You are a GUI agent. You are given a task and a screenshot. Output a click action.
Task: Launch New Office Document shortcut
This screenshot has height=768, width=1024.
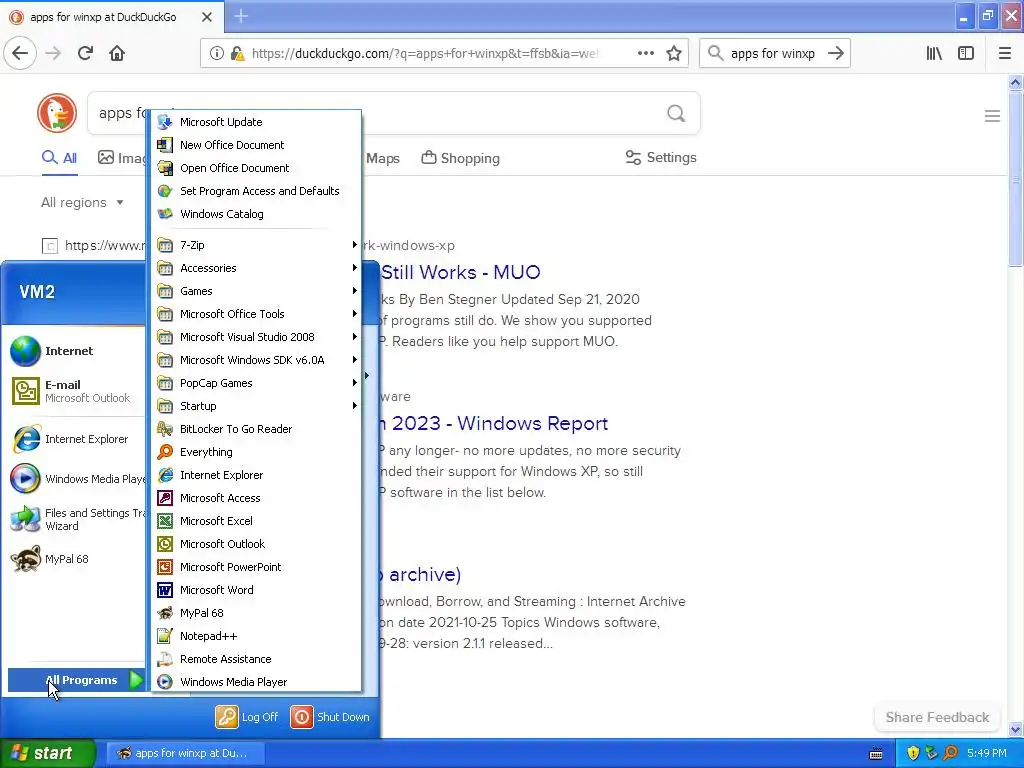point(256,145)
